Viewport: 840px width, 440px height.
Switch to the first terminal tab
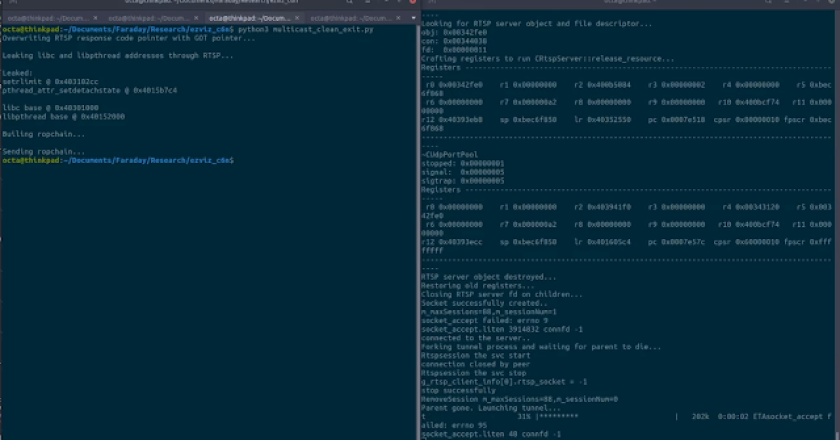pyautogui.click(x=50, y=18)
